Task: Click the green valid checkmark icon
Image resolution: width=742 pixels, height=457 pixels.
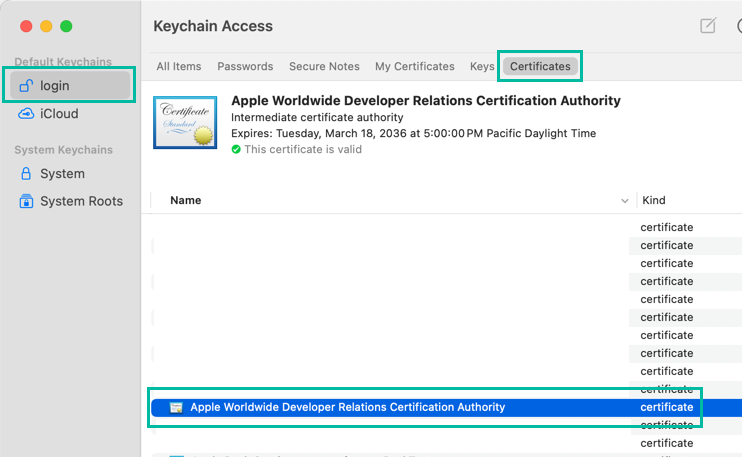Action: [236, 149]
